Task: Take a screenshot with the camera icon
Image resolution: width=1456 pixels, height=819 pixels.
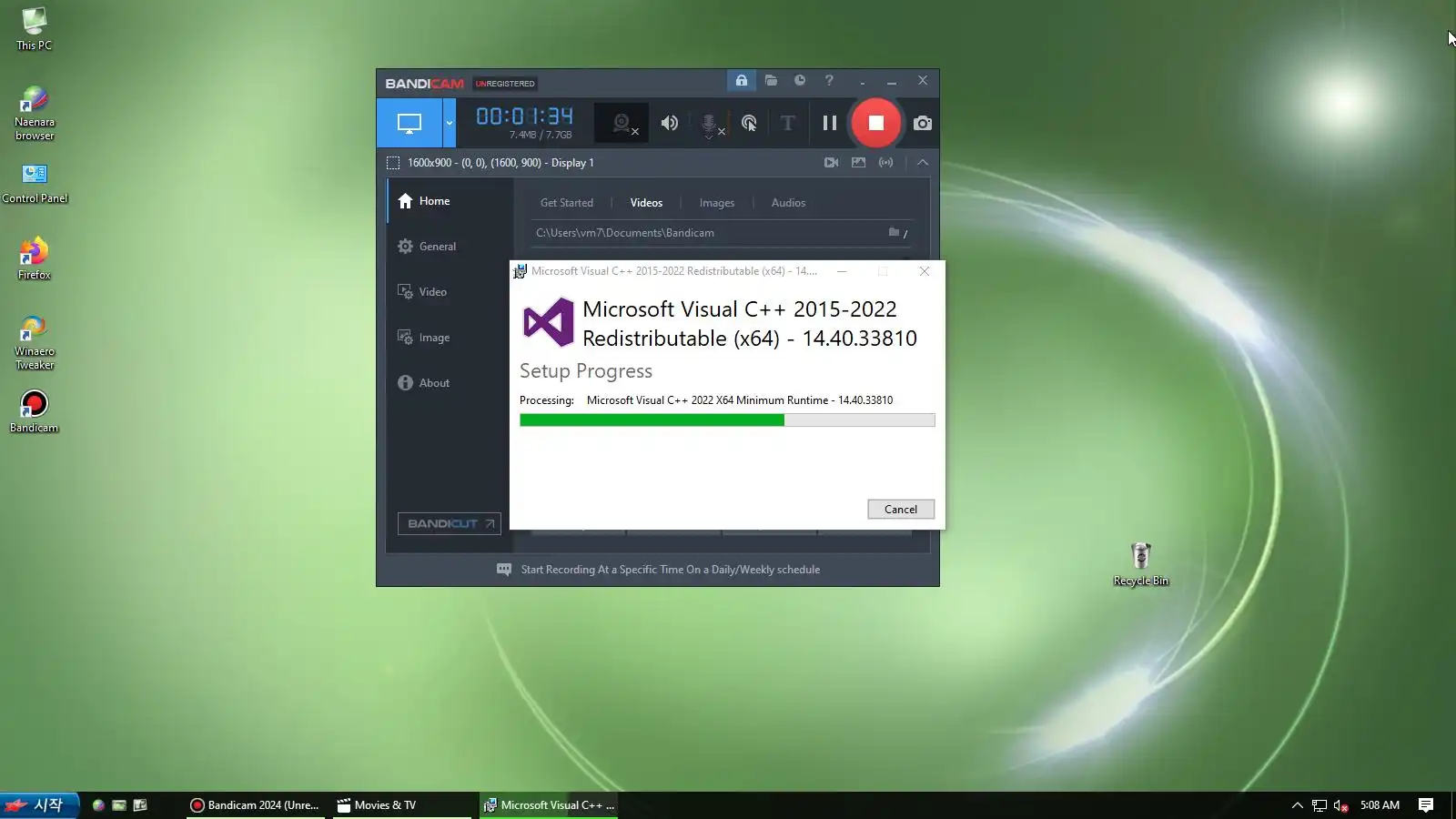Action: pyautogui.click(x=923, y=123)
